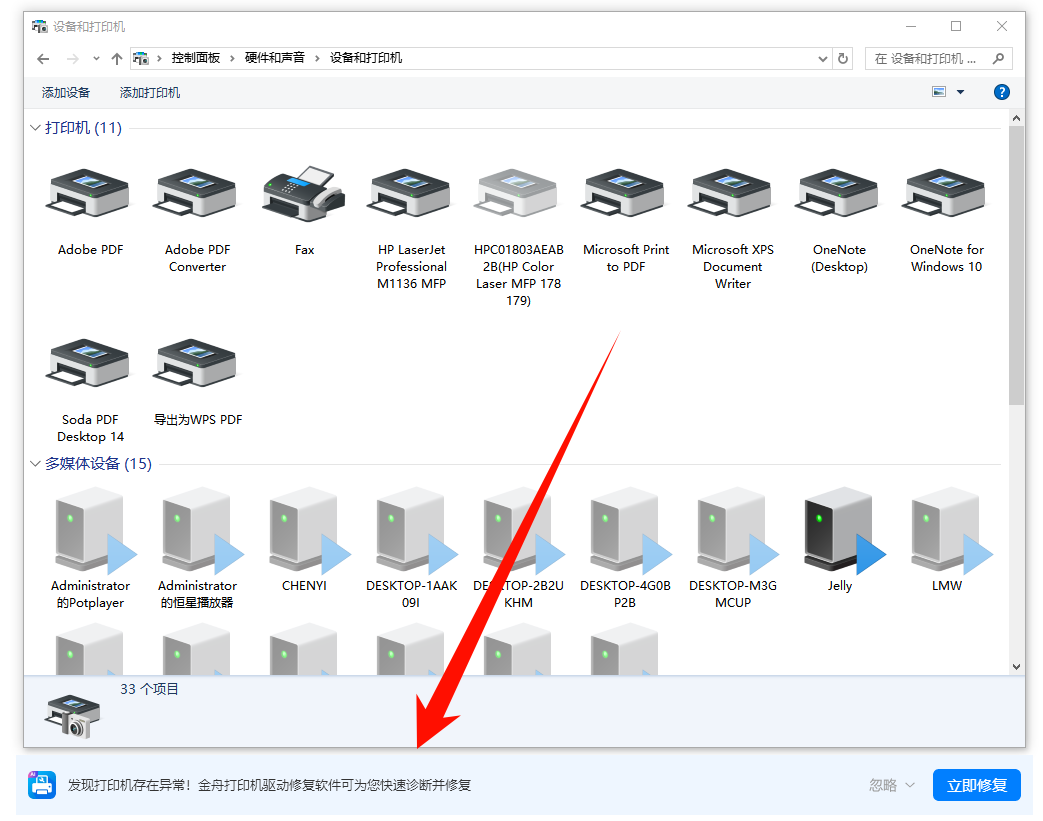Select the Jelly media device icon

point(840,532)
